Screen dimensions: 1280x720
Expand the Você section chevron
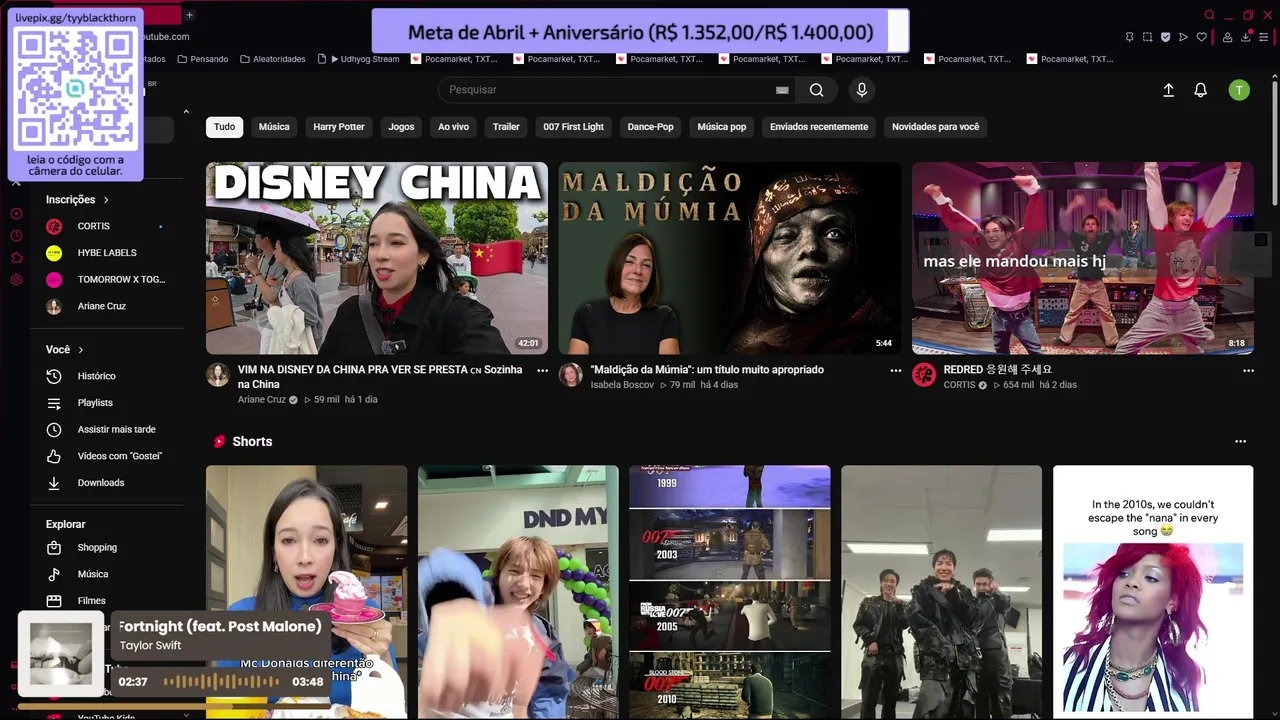pyautogui.click(x=81, y=350)
